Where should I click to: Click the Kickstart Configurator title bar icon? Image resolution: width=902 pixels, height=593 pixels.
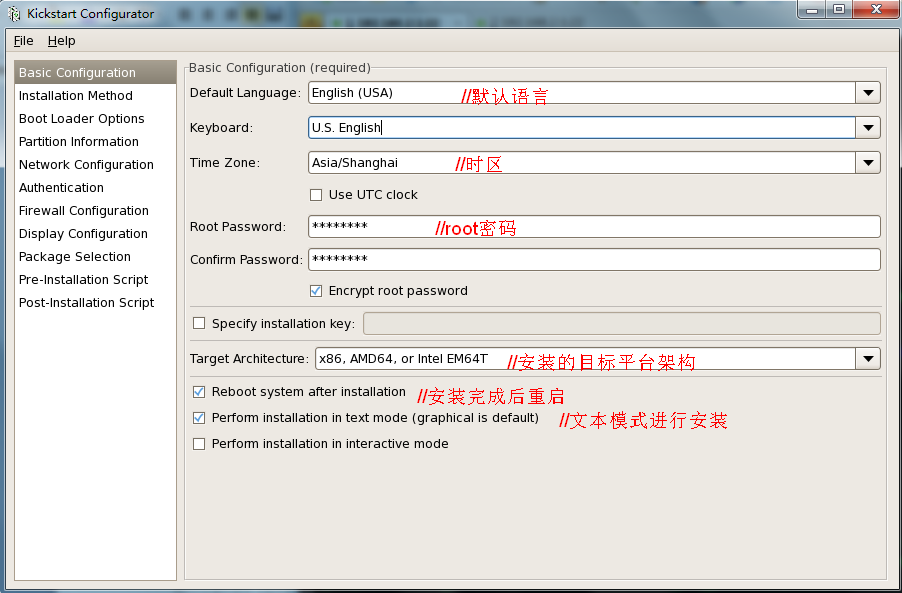point(14,13)
